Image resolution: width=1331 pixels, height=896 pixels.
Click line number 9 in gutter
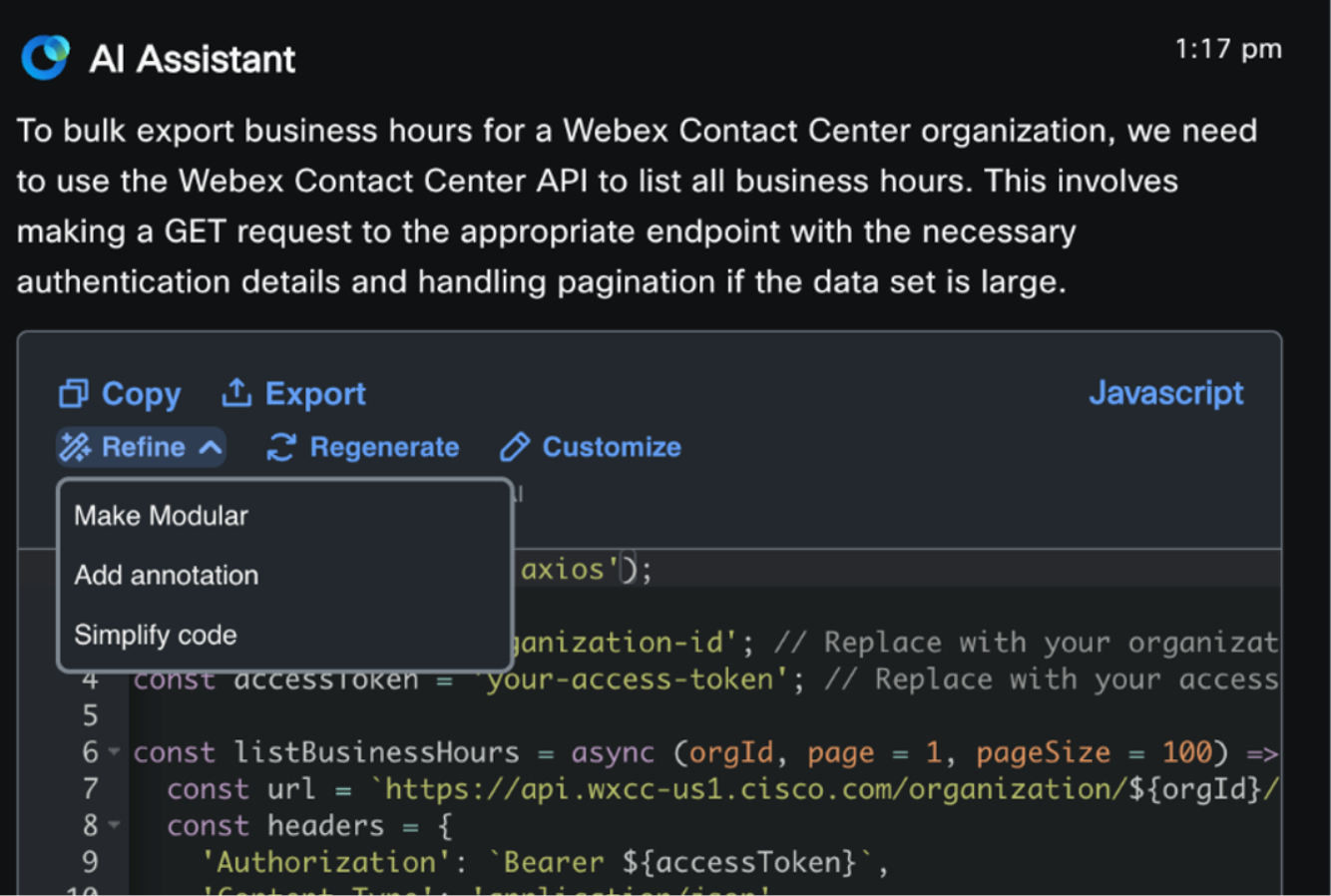pos(90,862)
